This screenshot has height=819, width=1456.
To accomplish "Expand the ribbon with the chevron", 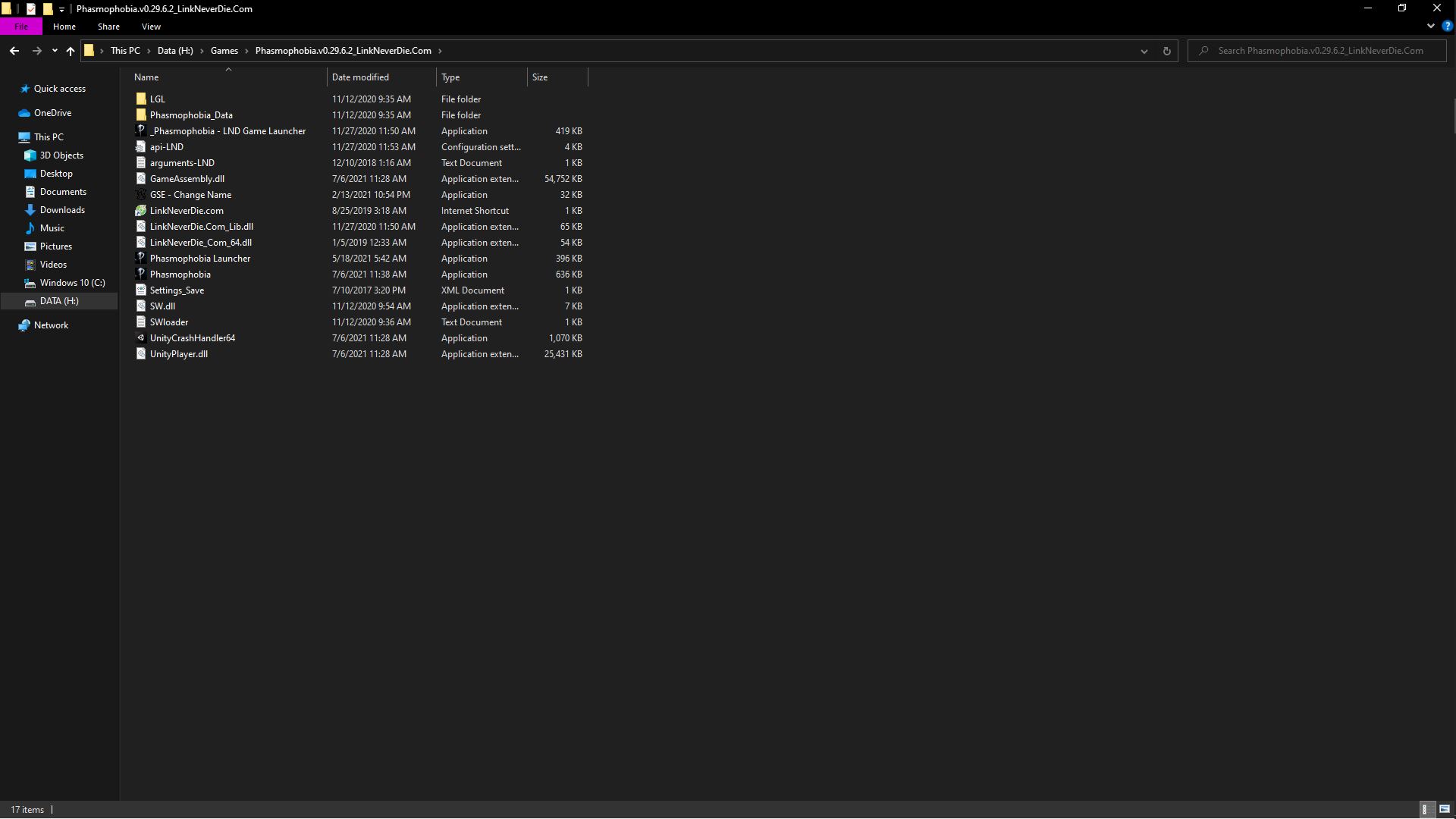I will coord(1430,26).
